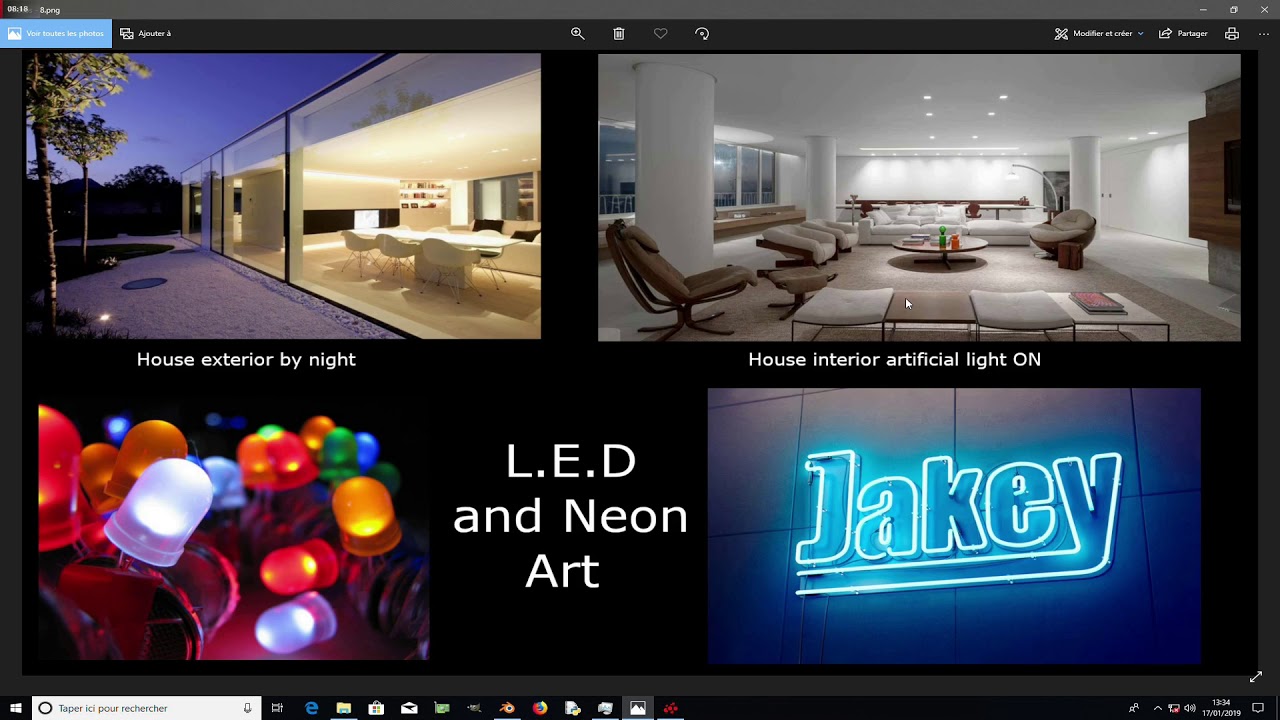1280x720 pixels.
Task: Show hidden system tray icons chevron
Action: (x=1158, y=708)
